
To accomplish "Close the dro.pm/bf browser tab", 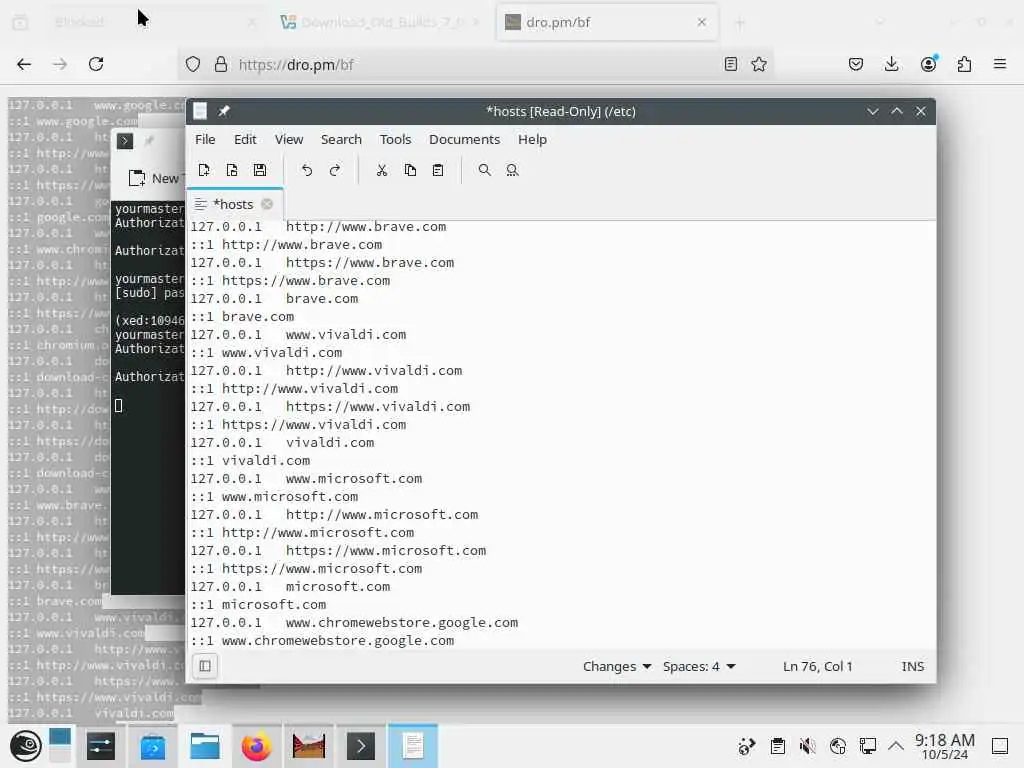I will click(x=701, y=22).
